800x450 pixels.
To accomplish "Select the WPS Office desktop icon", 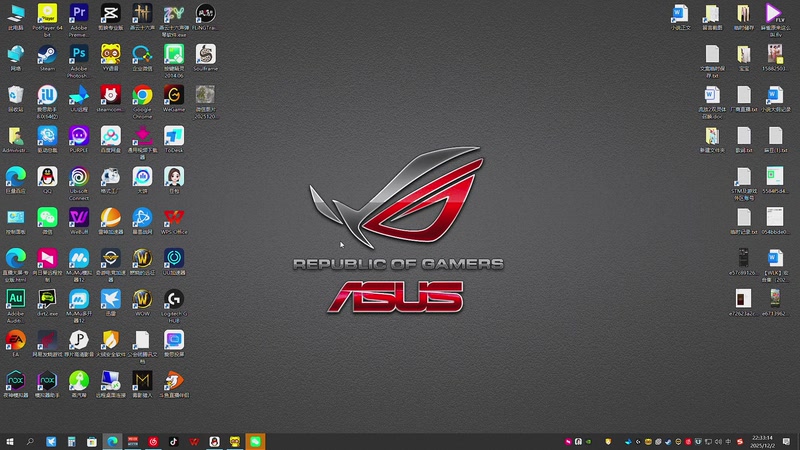I will click(174, 221).
